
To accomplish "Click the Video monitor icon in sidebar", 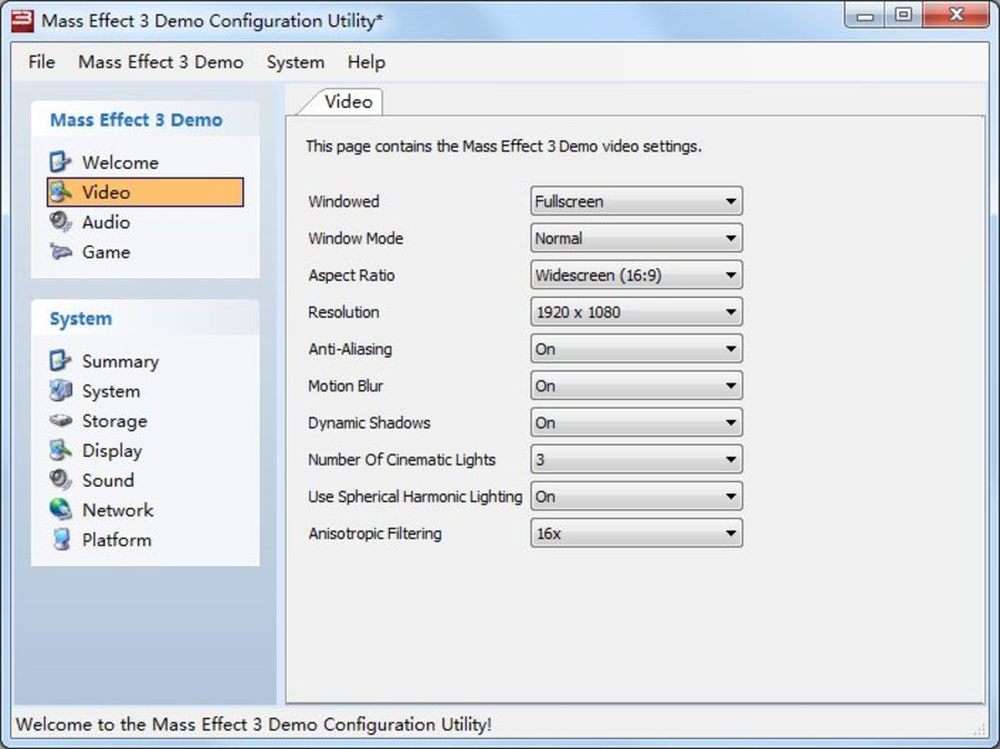I will [61, 192].
